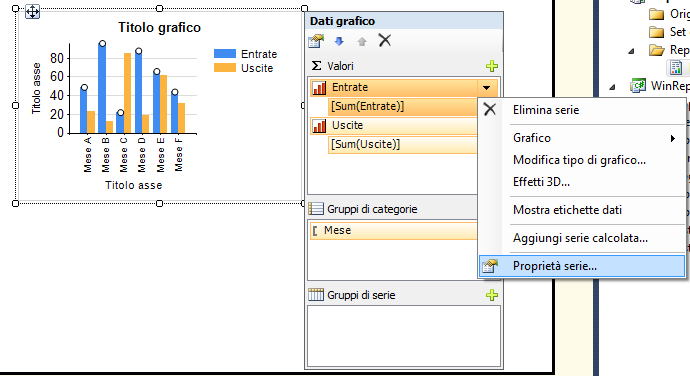This screenshot has width=690, height=376.
Task: Add a series group with green plus icon
Action: 492,295
